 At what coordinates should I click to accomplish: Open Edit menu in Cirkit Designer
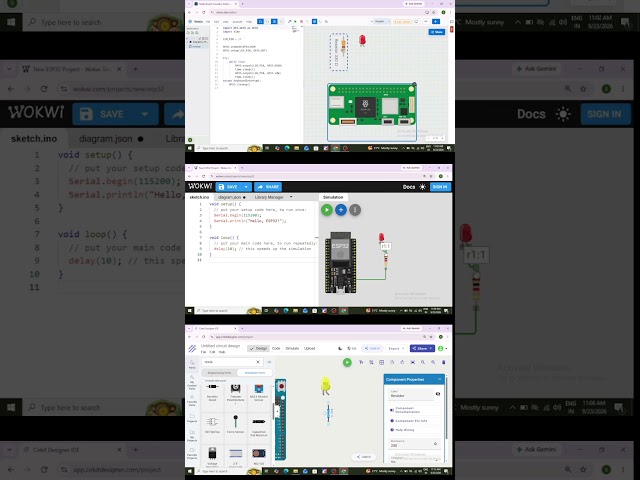(x=212, y=352)
